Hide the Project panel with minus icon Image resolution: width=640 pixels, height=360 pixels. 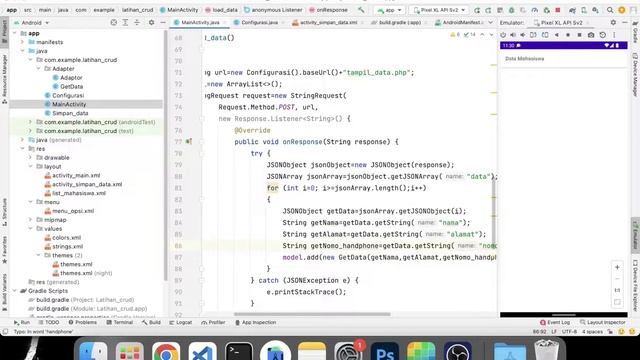pyautogui.click(x=162, y=22)
